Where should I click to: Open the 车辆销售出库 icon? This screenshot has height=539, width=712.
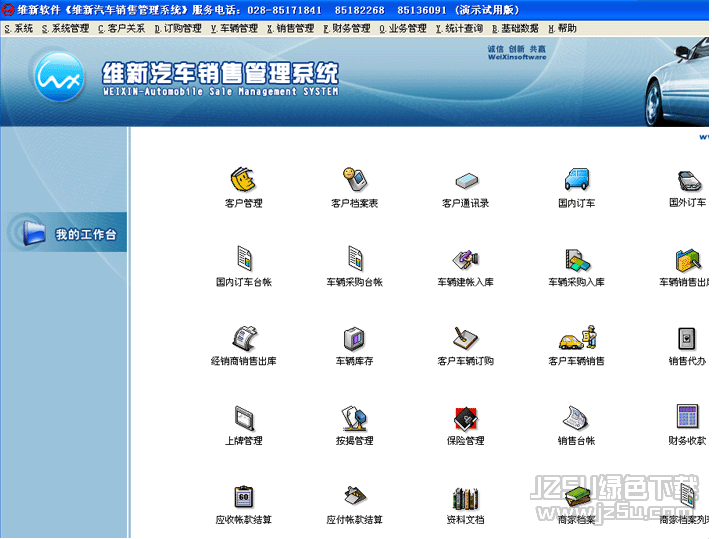point(688,260)
